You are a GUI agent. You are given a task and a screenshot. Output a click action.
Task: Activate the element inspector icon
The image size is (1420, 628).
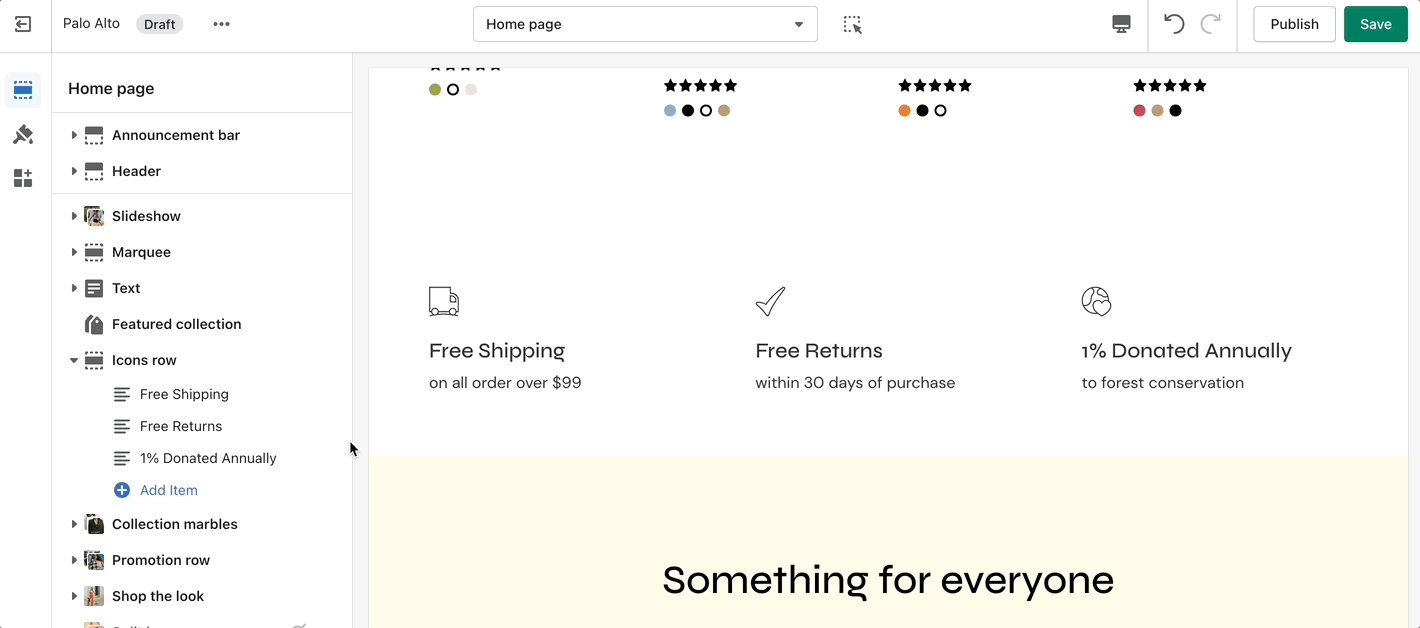852,25
